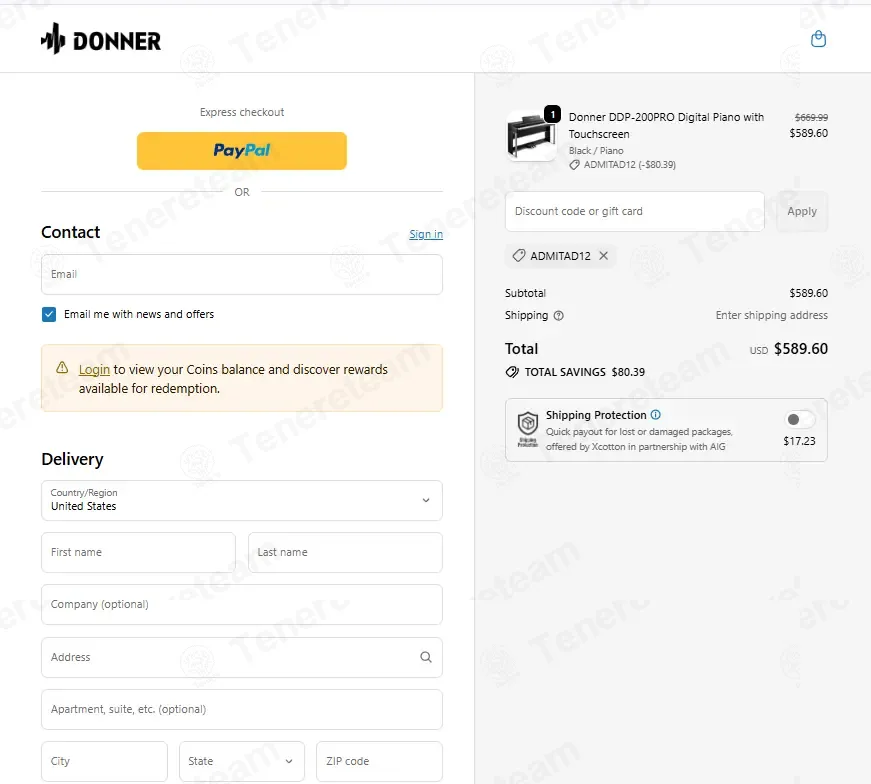Open the Shipping Protection info icon
871x784 pixels.
(x=655, y=415)
